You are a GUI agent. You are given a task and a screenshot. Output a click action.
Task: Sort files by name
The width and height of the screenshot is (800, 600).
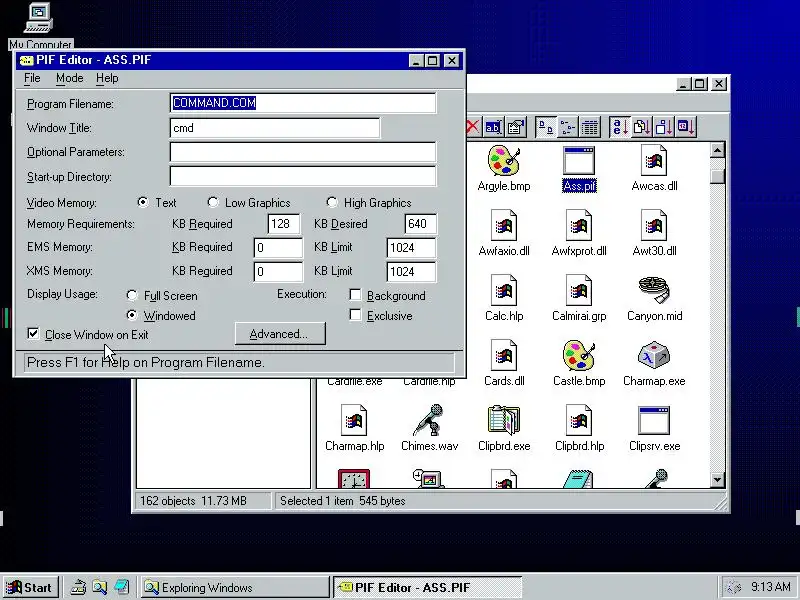pos(620,127)
